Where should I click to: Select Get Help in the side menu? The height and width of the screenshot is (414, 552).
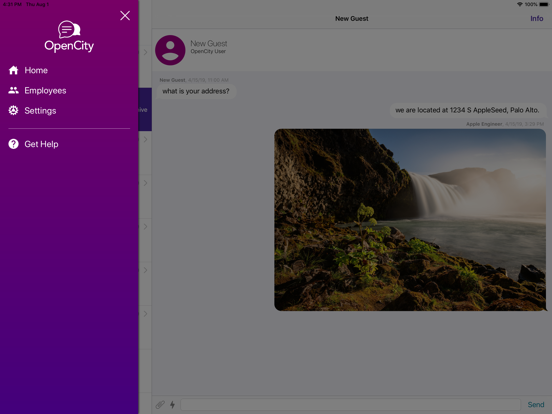[x=41, y=144]
